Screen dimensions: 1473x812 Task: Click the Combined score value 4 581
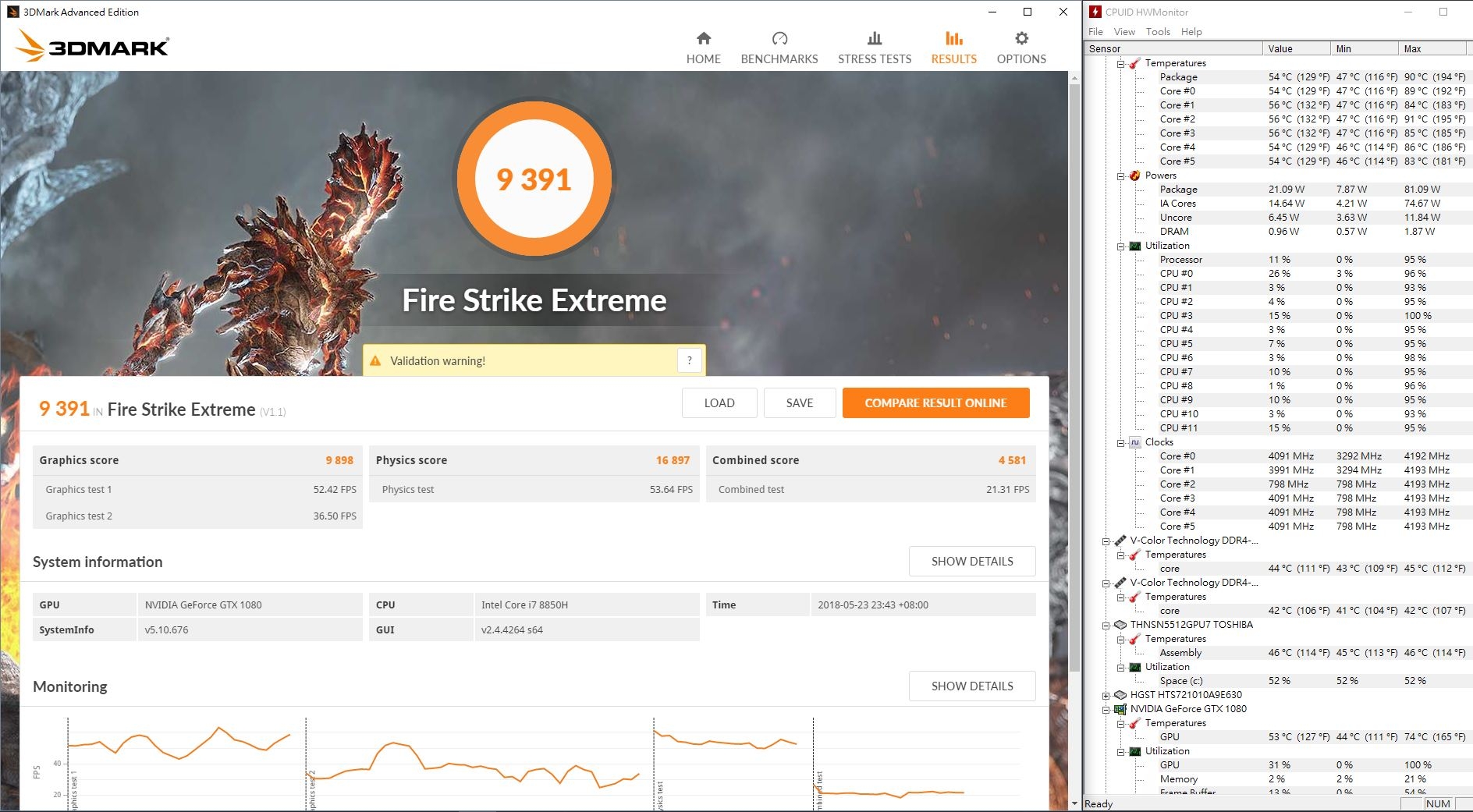1012,460
